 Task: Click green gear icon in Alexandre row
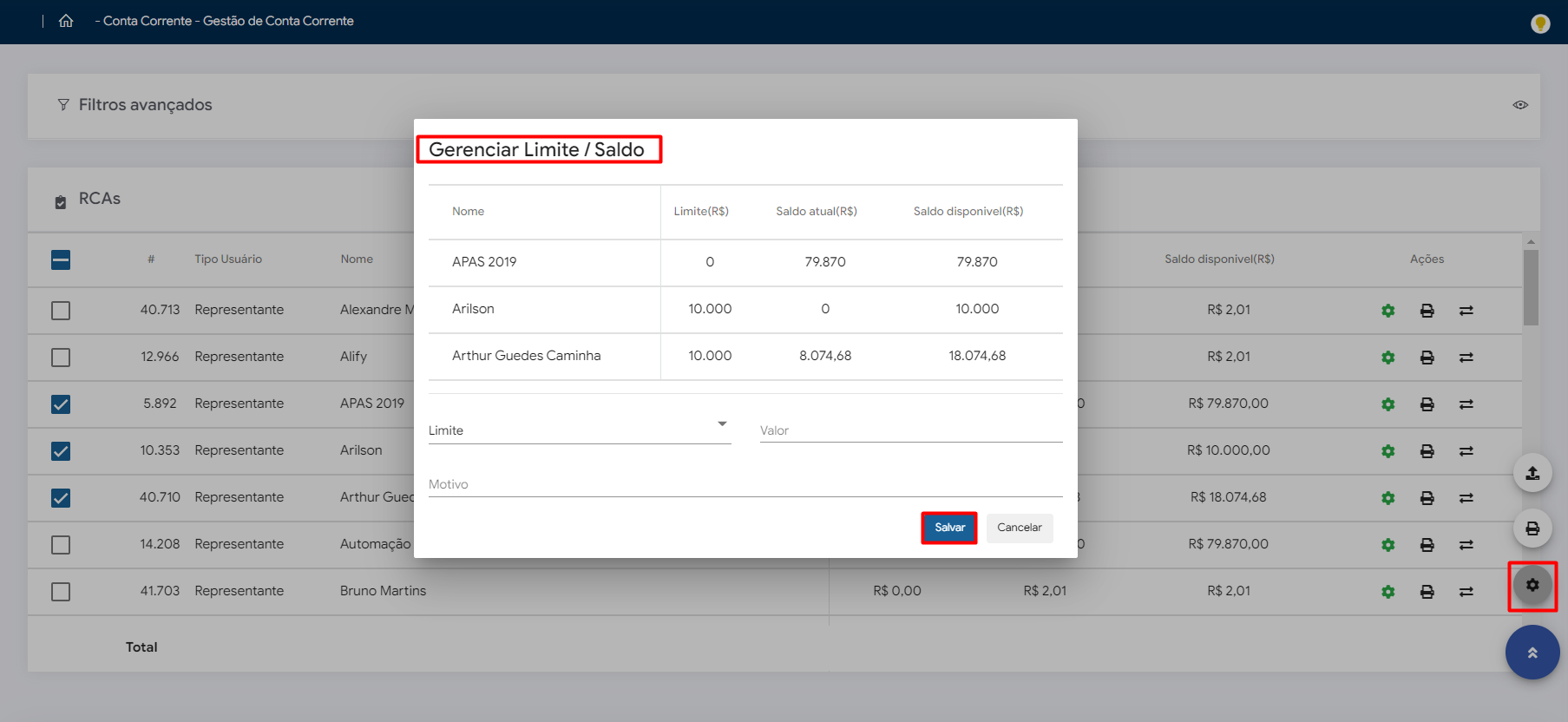click(x=1388, y=311)
